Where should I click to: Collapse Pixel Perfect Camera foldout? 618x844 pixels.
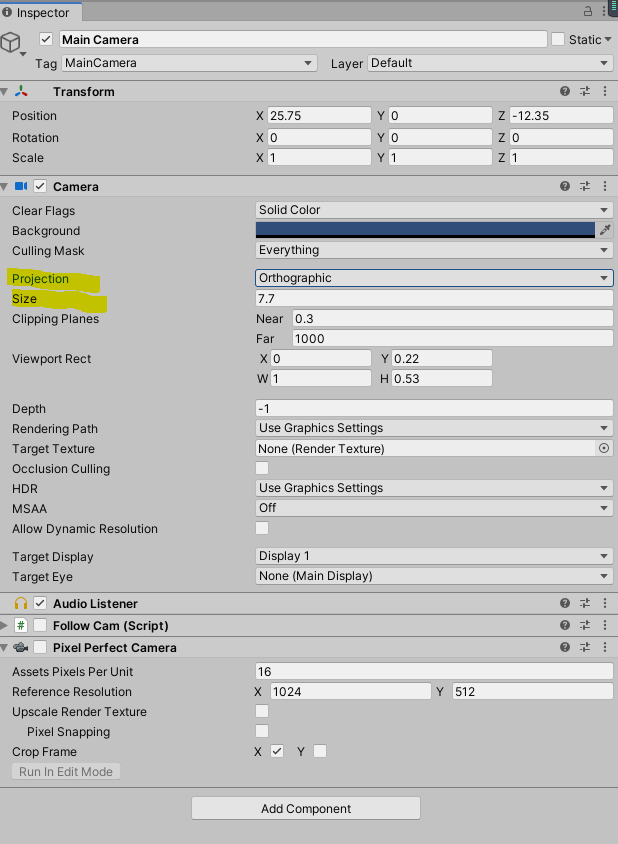[4, 648]
